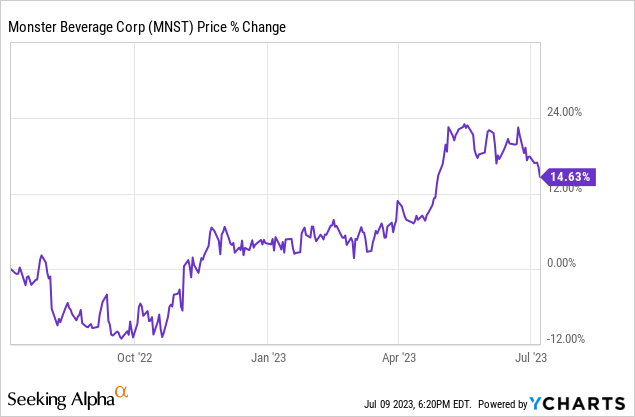Select the Jan '23 x-axis label

[266, 355]
